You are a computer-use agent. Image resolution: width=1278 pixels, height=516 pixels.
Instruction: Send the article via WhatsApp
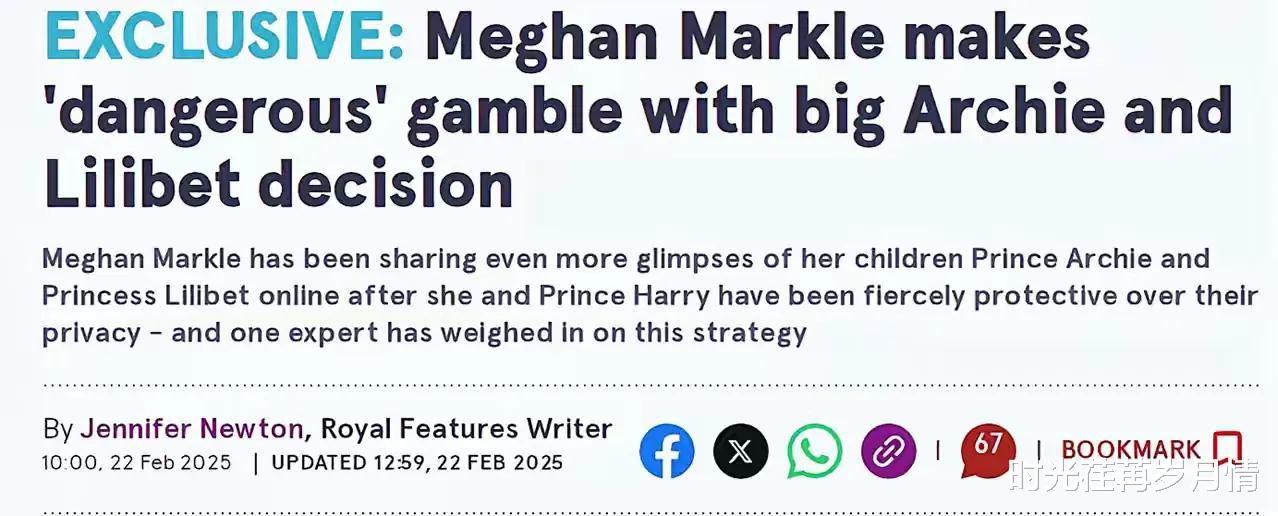click(815, 451)
